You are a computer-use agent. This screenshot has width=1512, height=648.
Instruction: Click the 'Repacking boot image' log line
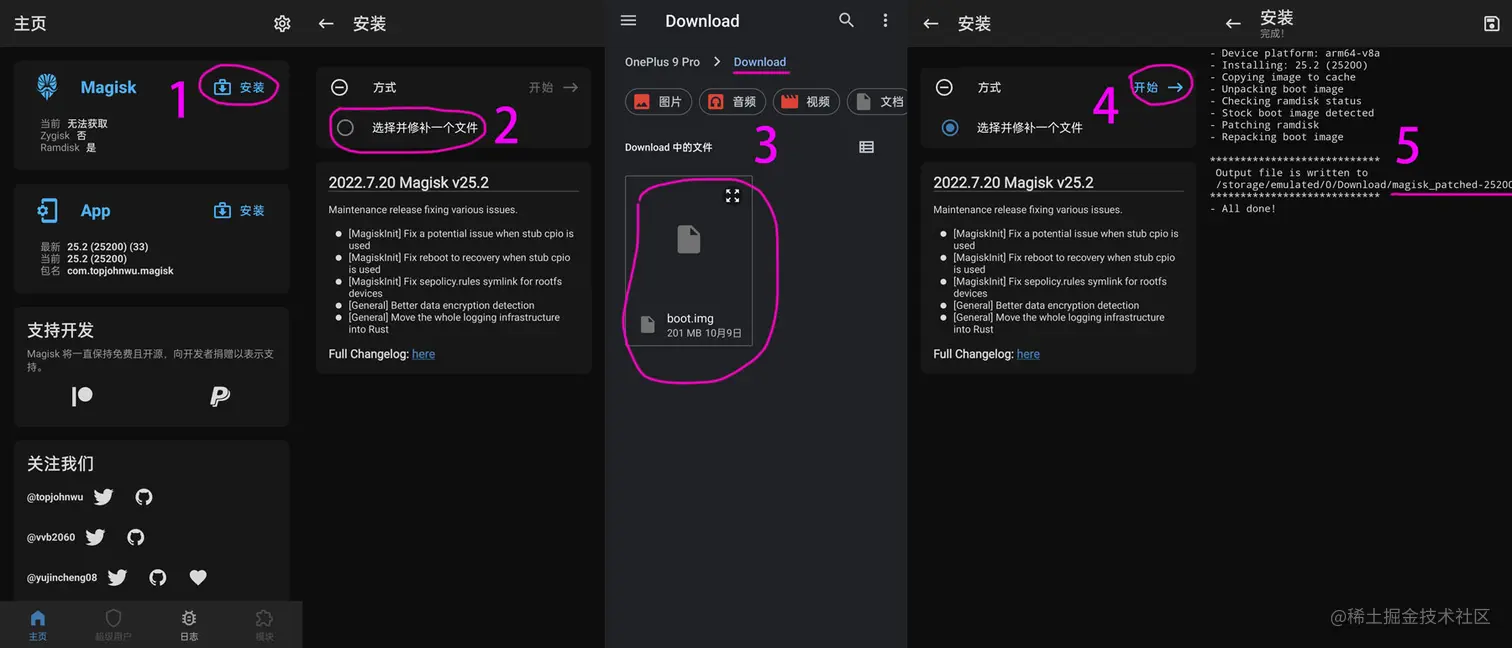[x=1276, y=137]
